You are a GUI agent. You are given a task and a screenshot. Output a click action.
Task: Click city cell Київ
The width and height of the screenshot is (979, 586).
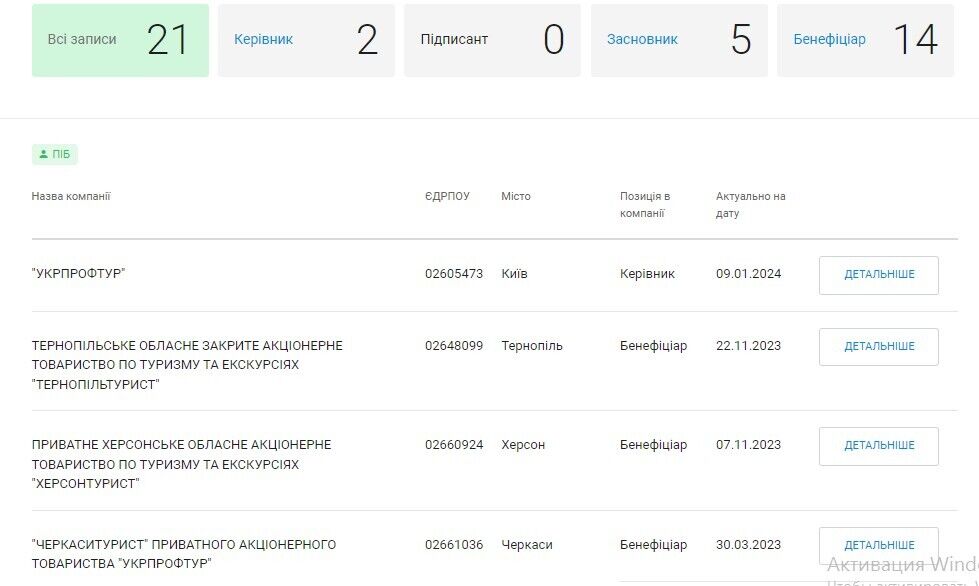pos(514,273)
